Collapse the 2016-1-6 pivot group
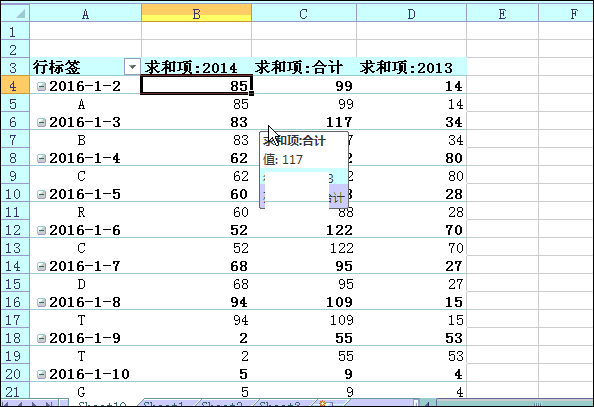Screen dimensions: 594x407 [41, 231]
